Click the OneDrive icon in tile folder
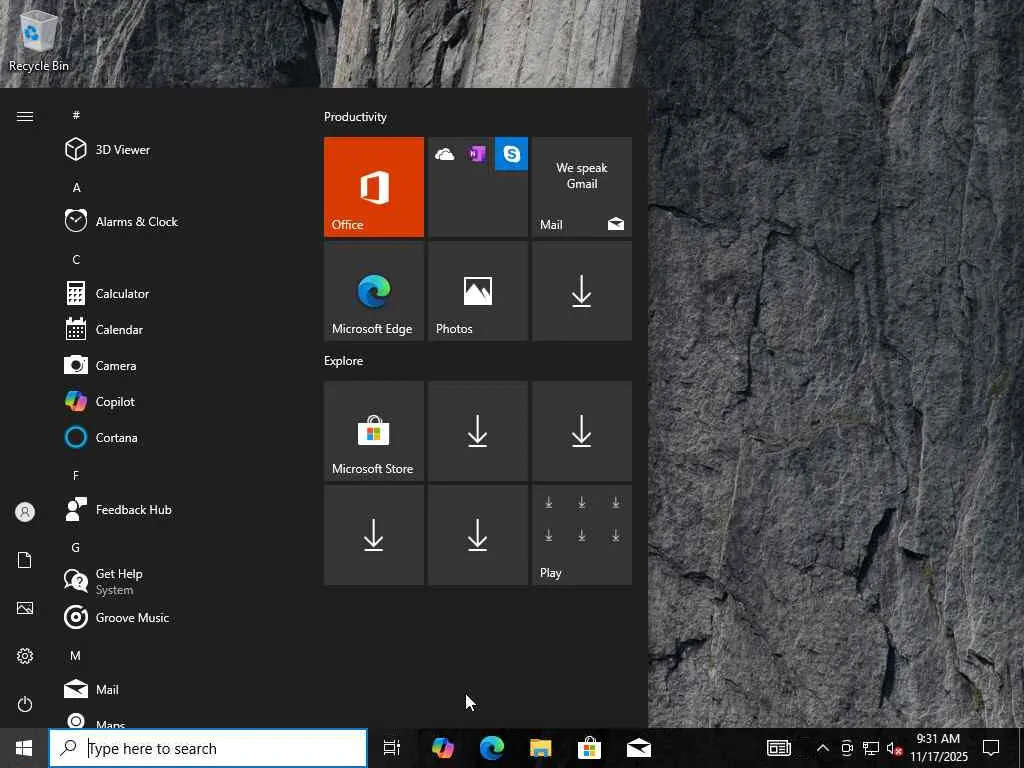This screenshot has width=1024, height=768. point(445,154)
